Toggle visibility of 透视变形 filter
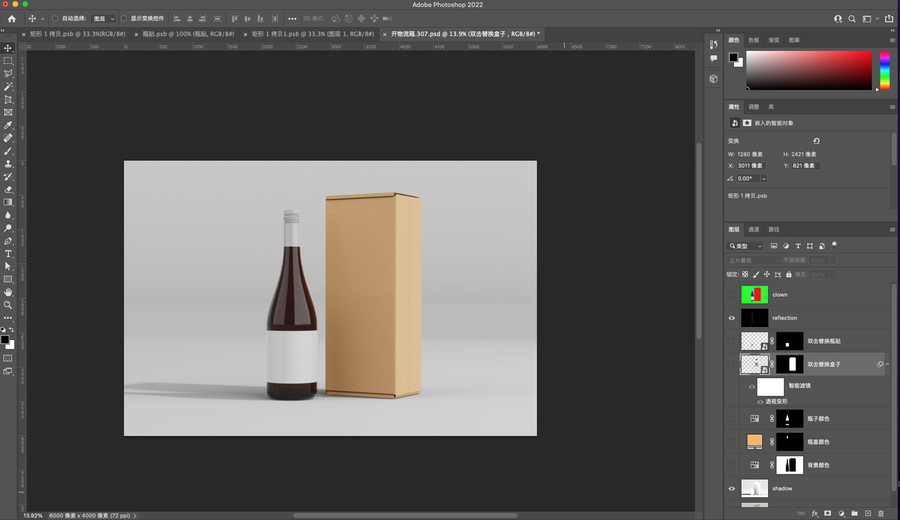 pos(761,401)
